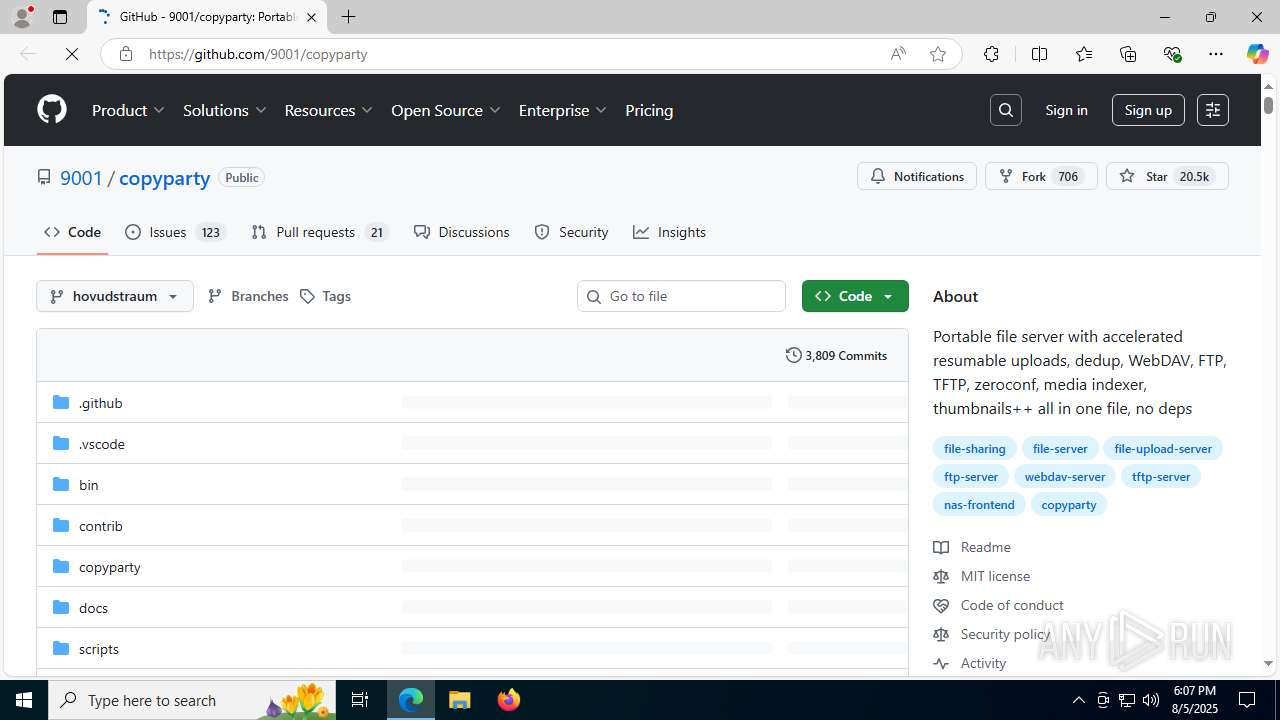Open the 9001 owner link

coord(81,178)
